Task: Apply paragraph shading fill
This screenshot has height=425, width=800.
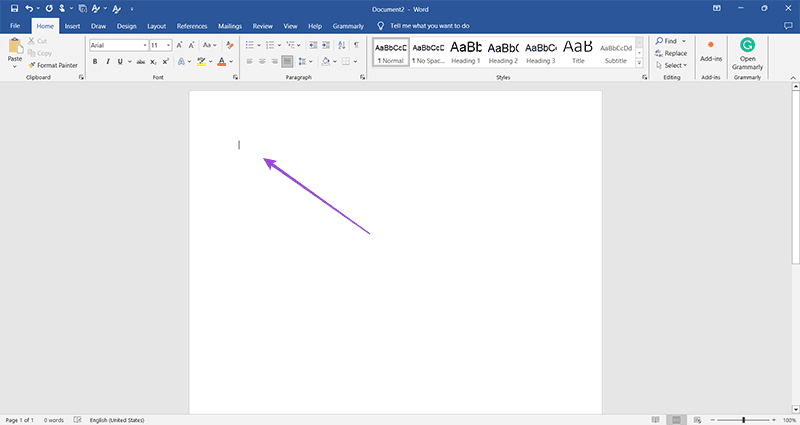Action: click(x=326, y=62)
